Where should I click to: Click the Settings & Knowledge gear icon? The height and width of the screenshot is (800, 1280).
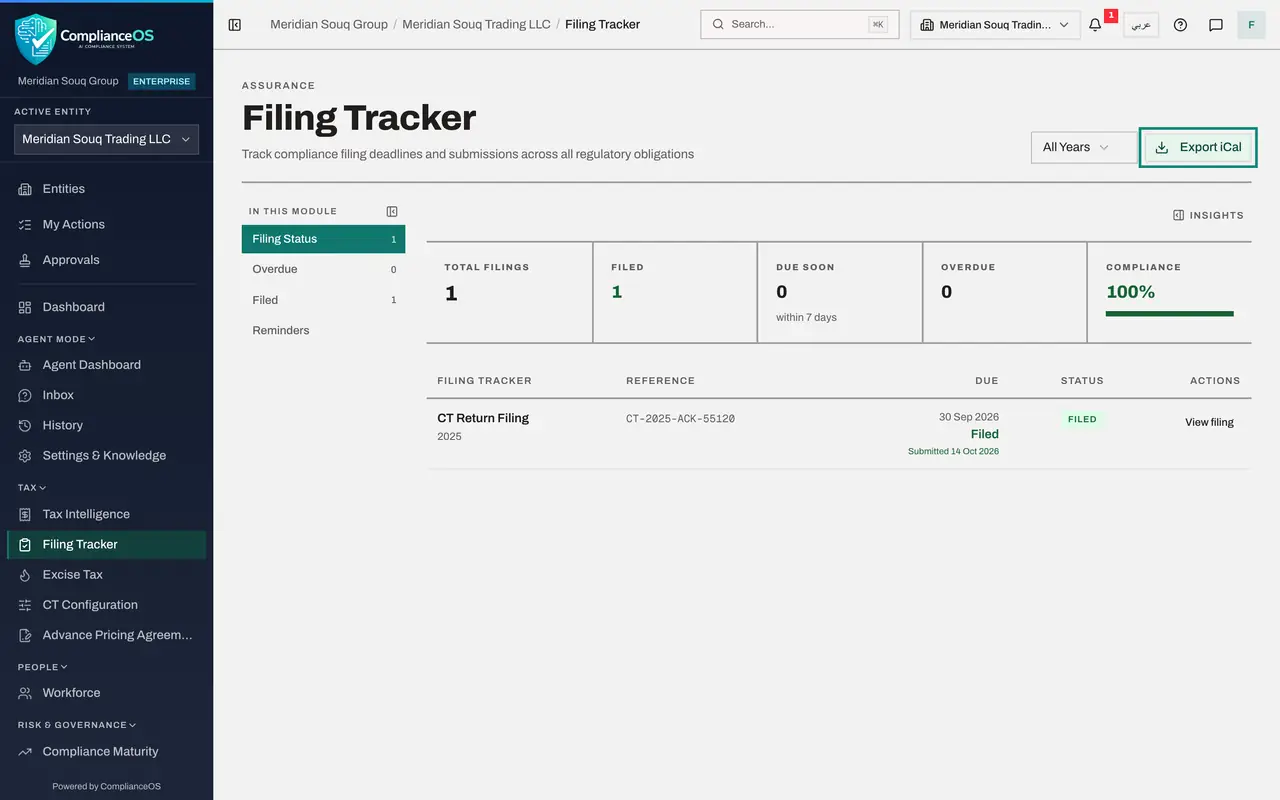[25, 455]
